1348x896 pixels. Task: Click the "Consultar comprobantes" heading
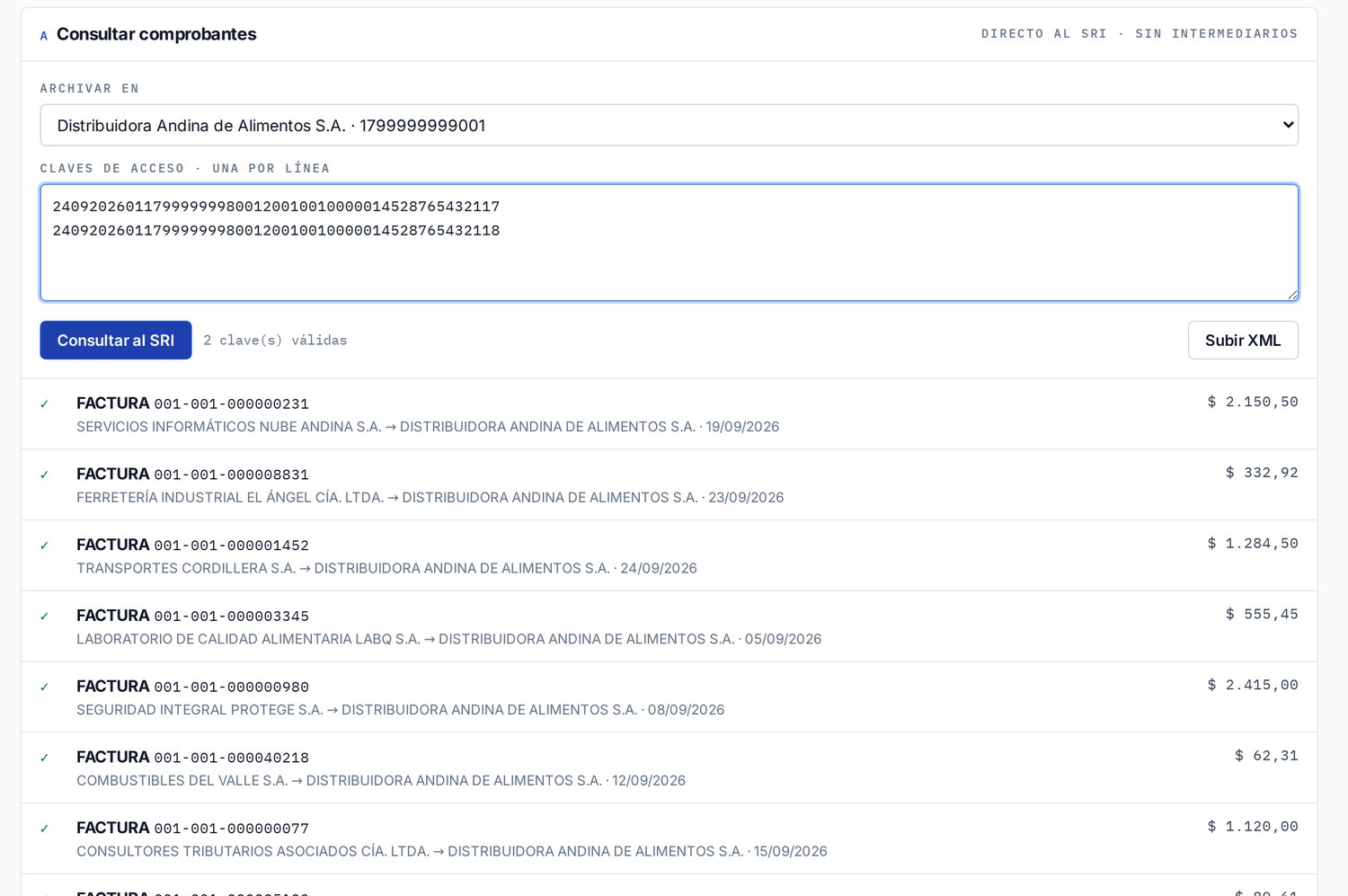(x=156, y=34)
